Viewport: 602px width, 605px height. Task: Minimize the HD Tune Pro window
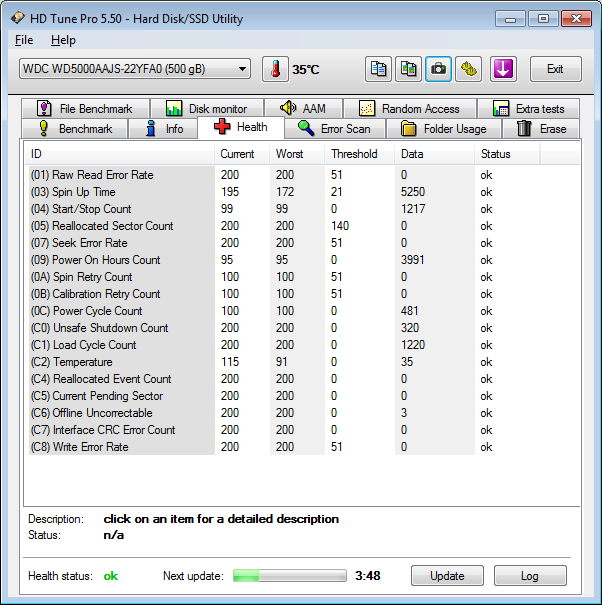tap(510, 19)
